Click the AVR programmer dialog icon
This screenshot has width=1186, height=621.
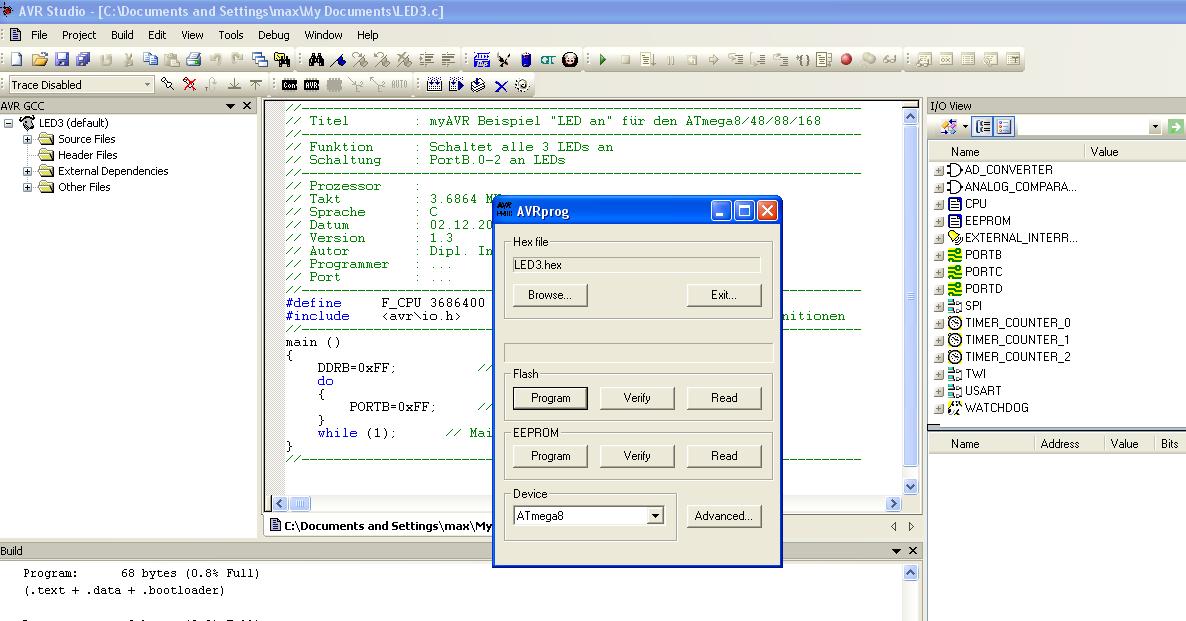(x=312, y=85)
